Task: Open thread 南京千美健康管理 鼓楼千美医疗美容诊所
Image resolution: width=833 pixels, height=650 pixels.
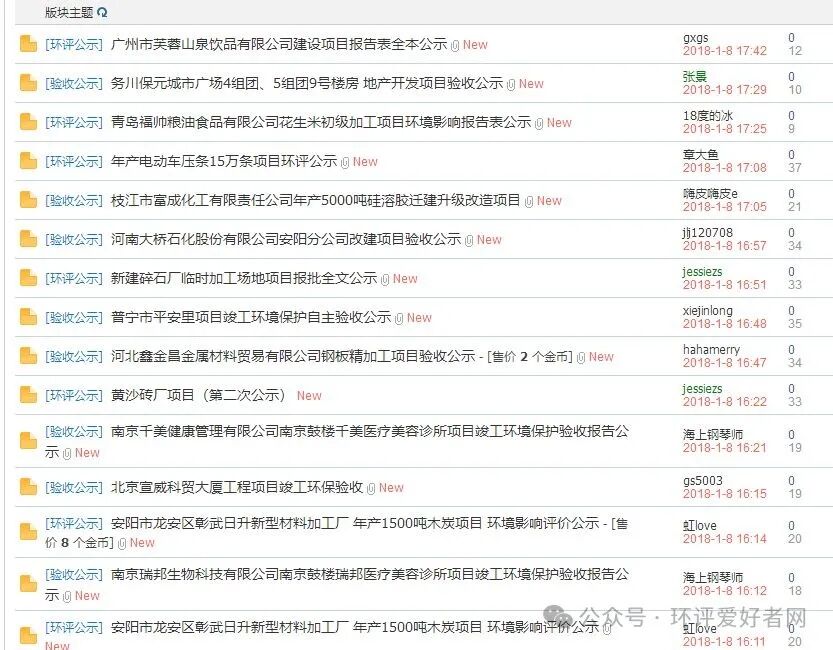Action: point(370,431)
